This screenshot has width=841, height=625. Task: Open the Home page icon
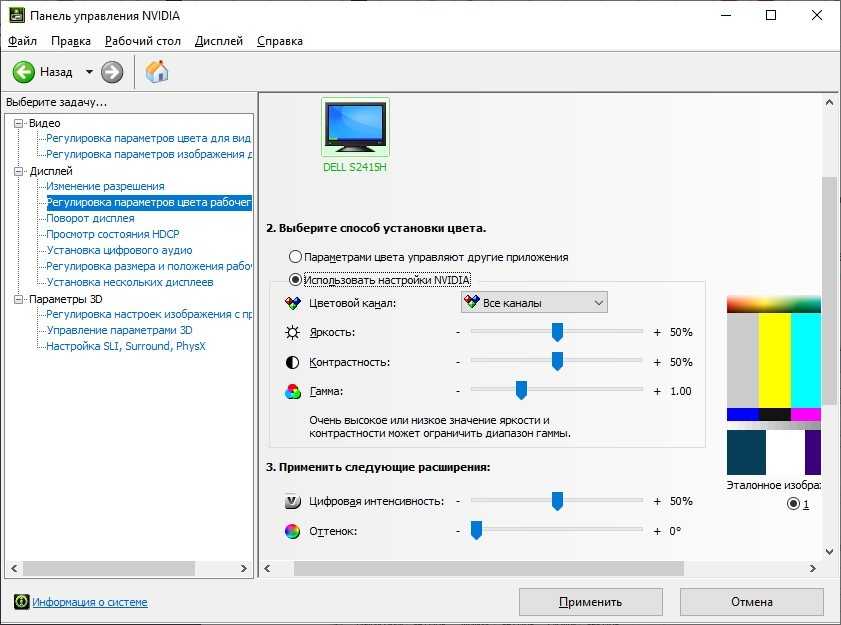157,71
